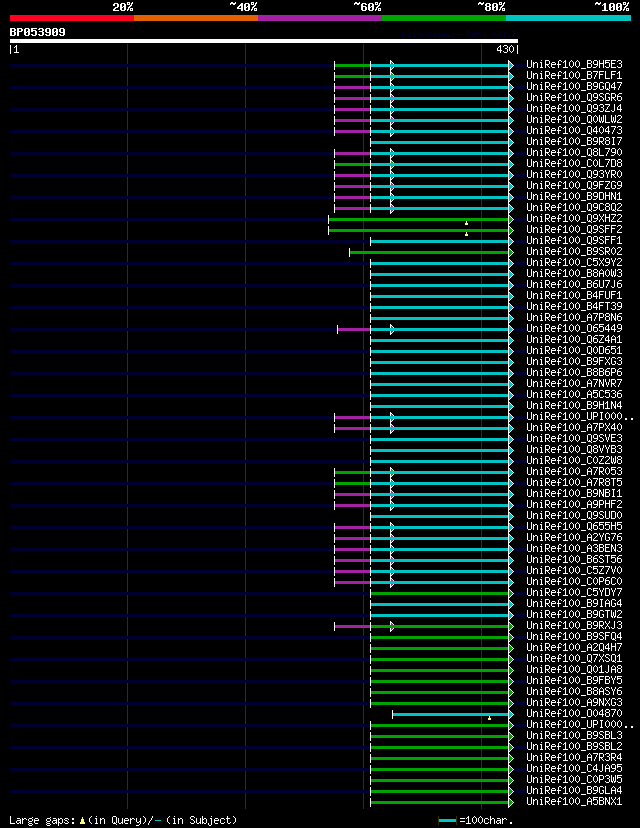Select the red 20% identity legend segment
The image size is (640, 828).
72,18
